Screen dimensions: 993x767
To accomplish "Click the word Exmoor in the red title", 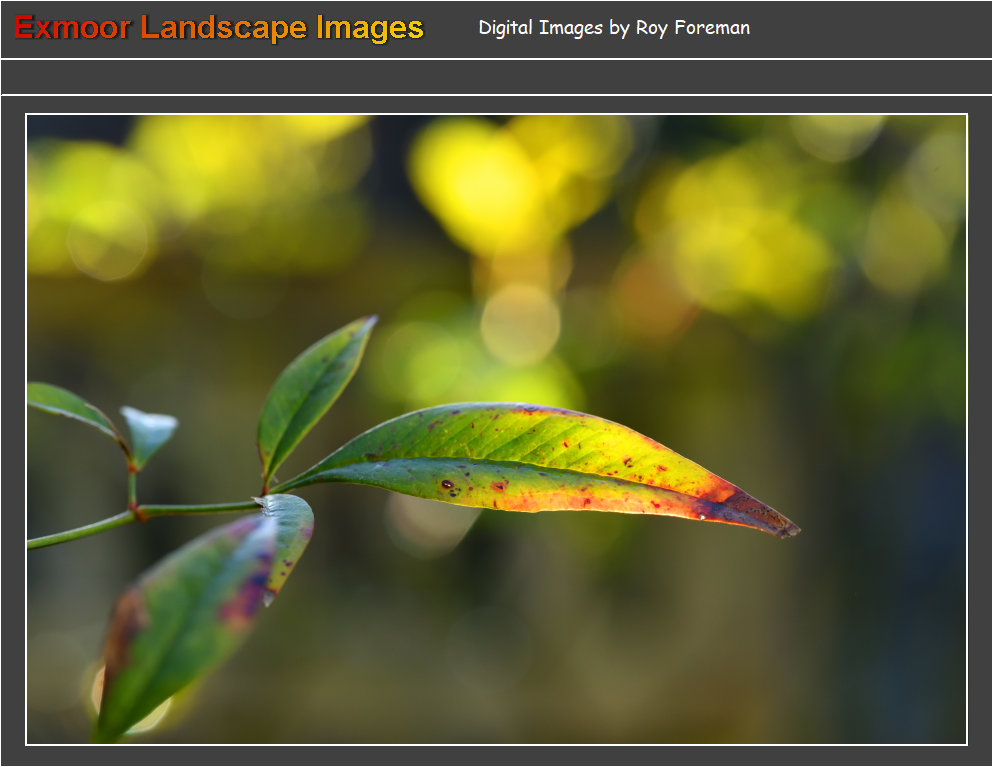I will click(72, 28).
